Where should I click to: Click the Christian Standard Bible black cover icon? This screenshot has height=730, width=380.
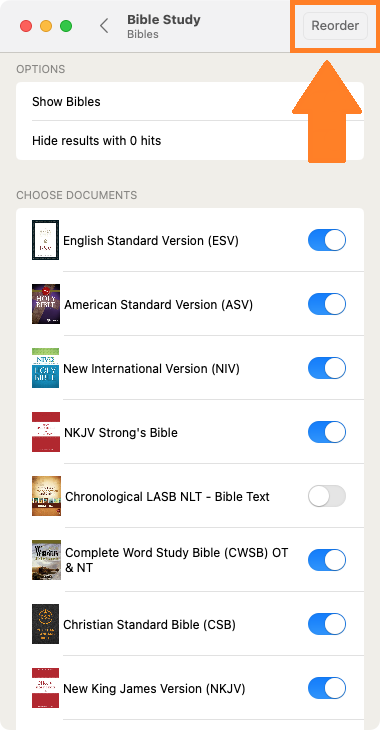pos(45,624)
